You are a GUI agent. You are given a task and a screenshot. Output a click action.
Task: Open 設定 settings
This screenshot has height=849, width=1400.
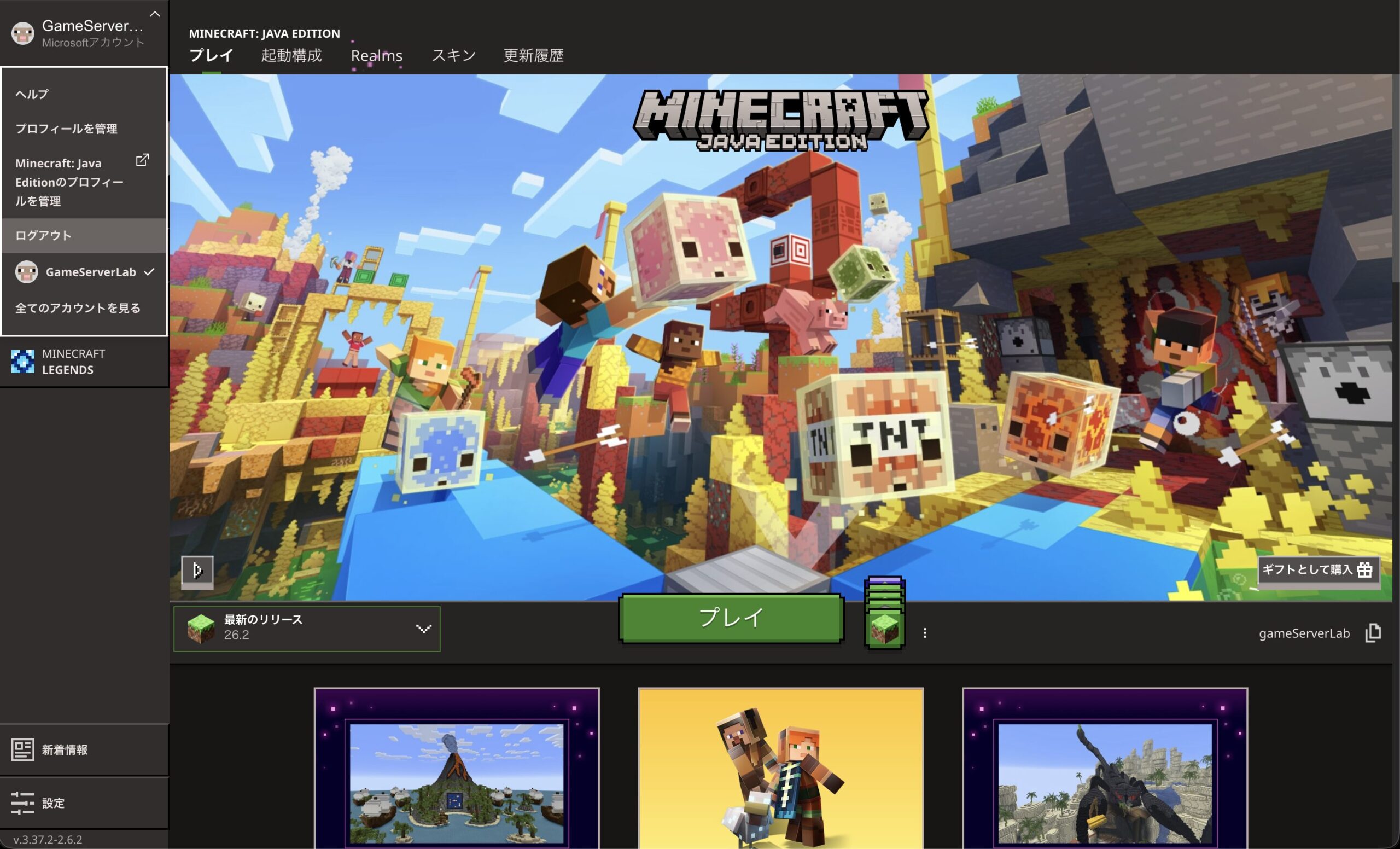pyautogui.click(x=84, y=803)
